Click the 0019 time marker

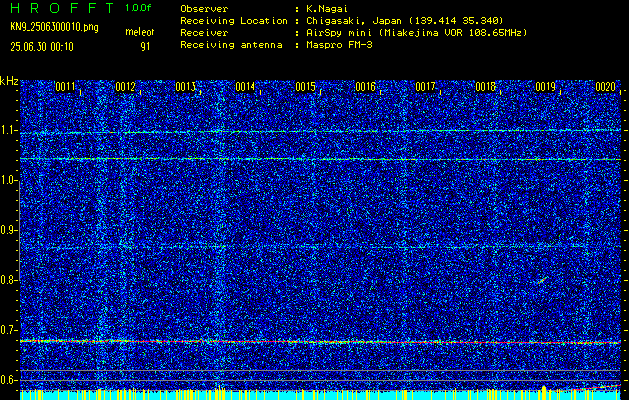pos(546,87)
